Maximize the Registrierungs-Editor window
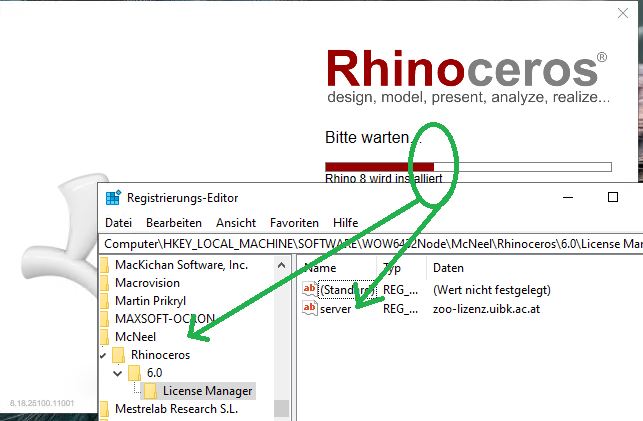The width and height of the screenshot is (643, 421). [613, 197]
